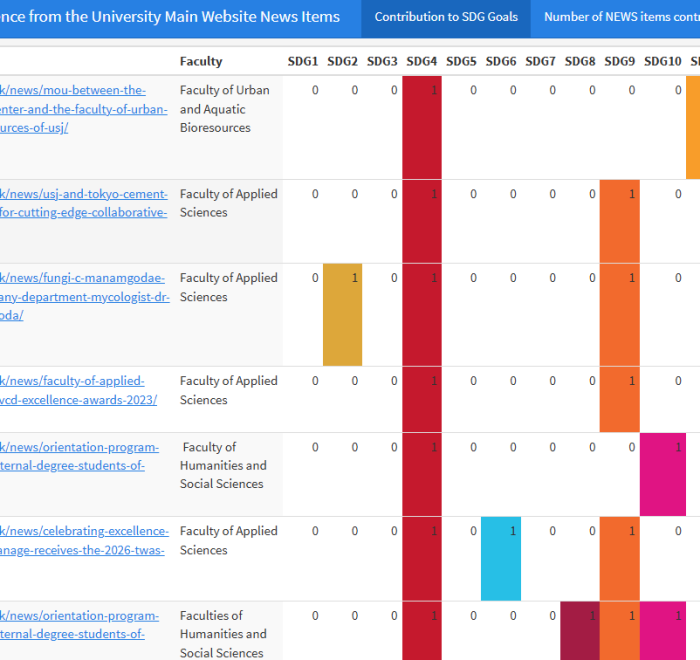700x660 pixels.
Task: Click the dashboard title in header bar
Action: coord(170,17)
